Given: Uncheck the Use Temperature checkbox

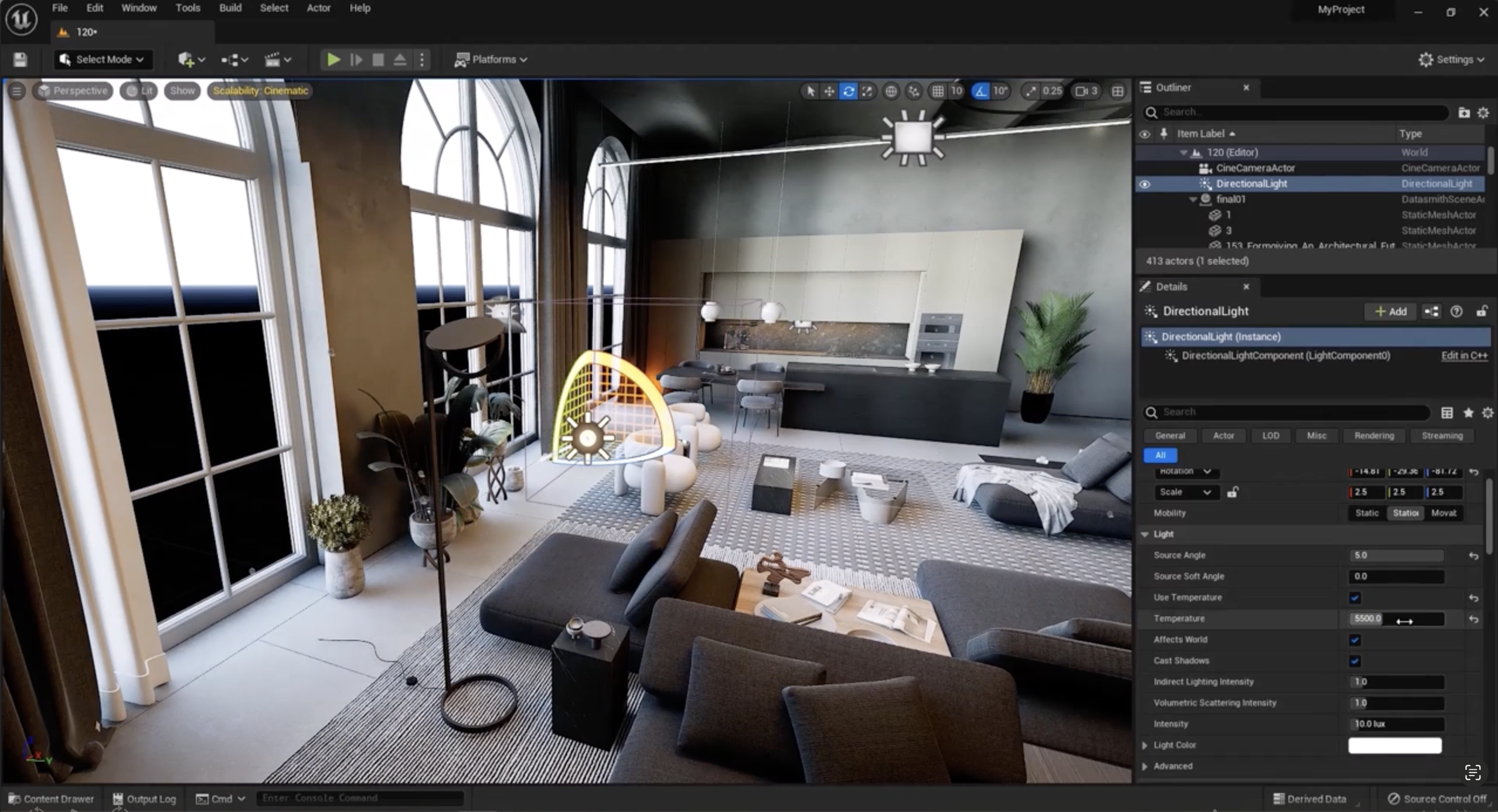Looking at the screenshot, I should [1354, 598].
